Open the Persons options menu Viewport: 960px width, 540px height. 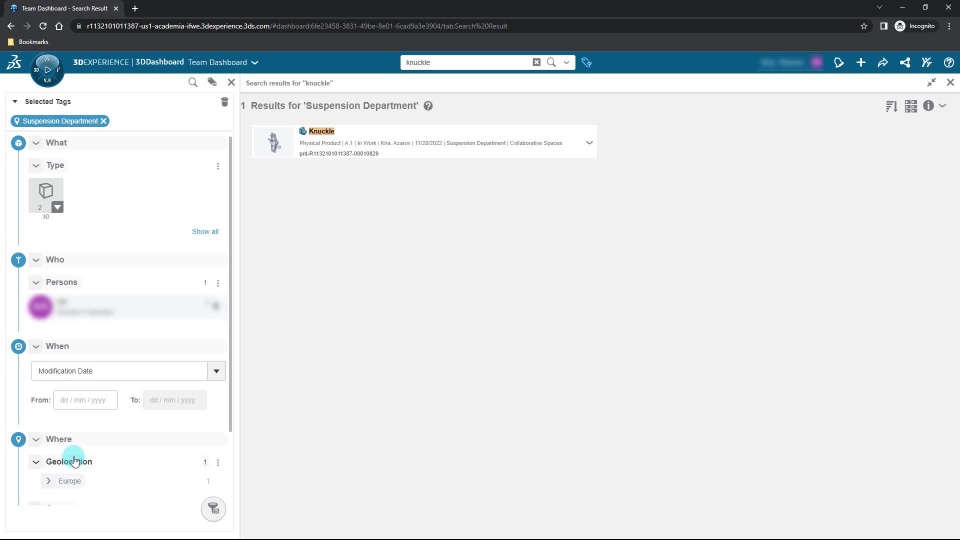(218, 283)
